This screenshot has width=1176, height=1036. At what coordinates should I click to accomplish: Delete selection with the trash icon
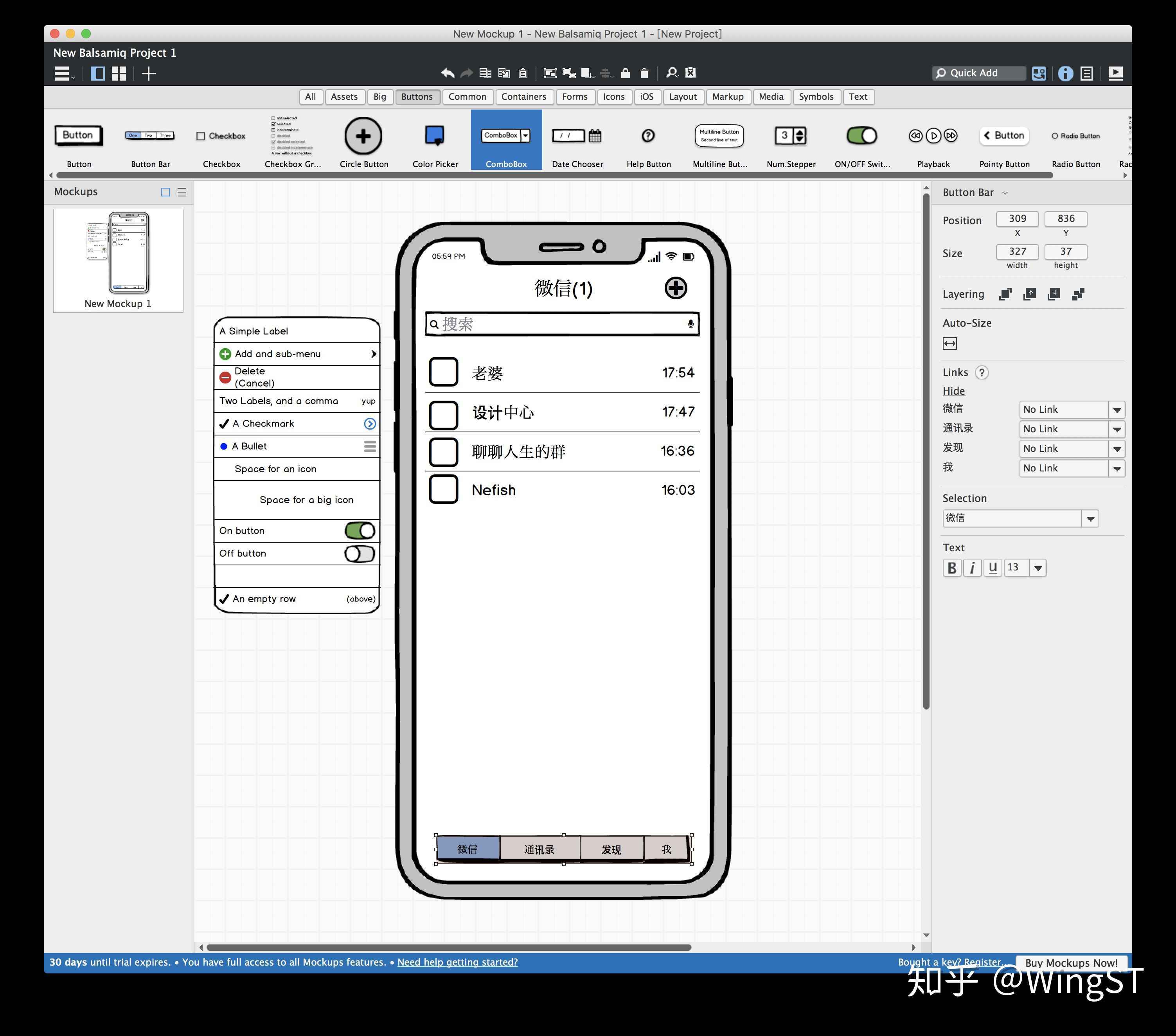[644, 73]
